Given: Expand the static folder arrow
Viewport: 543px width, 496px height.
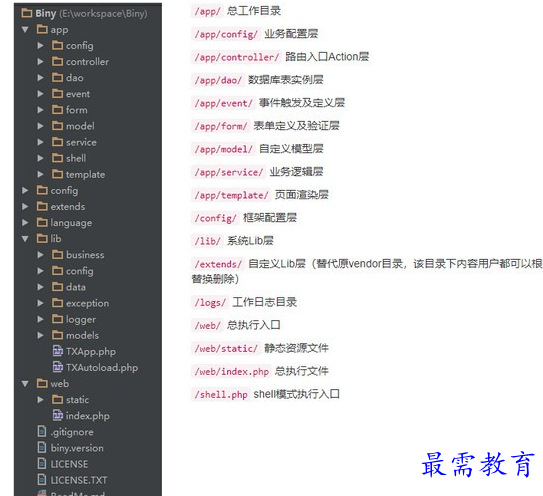Looking at the screenshot, I should point(40,400).
